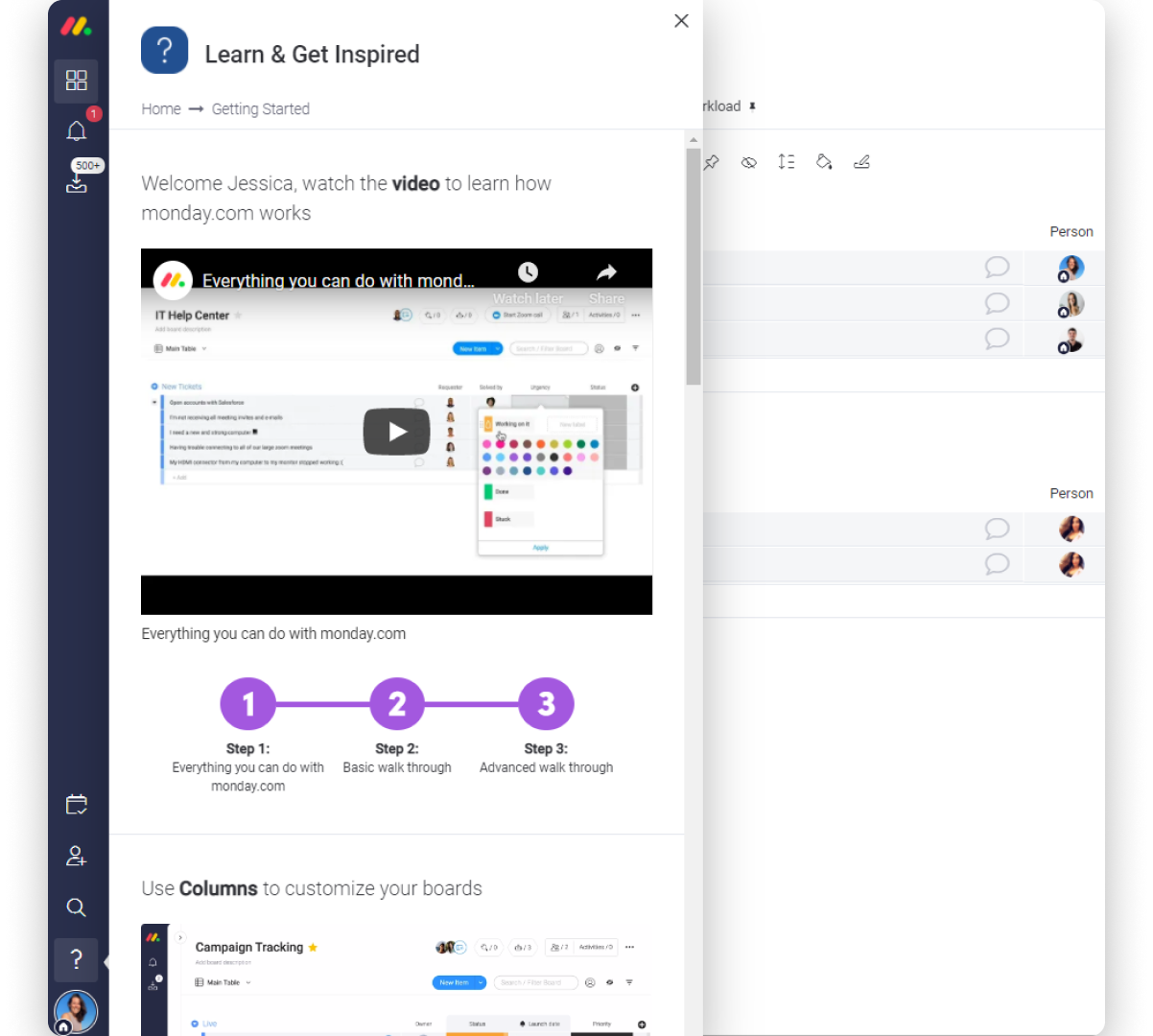The height and width of the screenshot is (1036, 1153).
Task: Click the person avatar in the upper group's second row
Action: click(x=1071, y=304)
